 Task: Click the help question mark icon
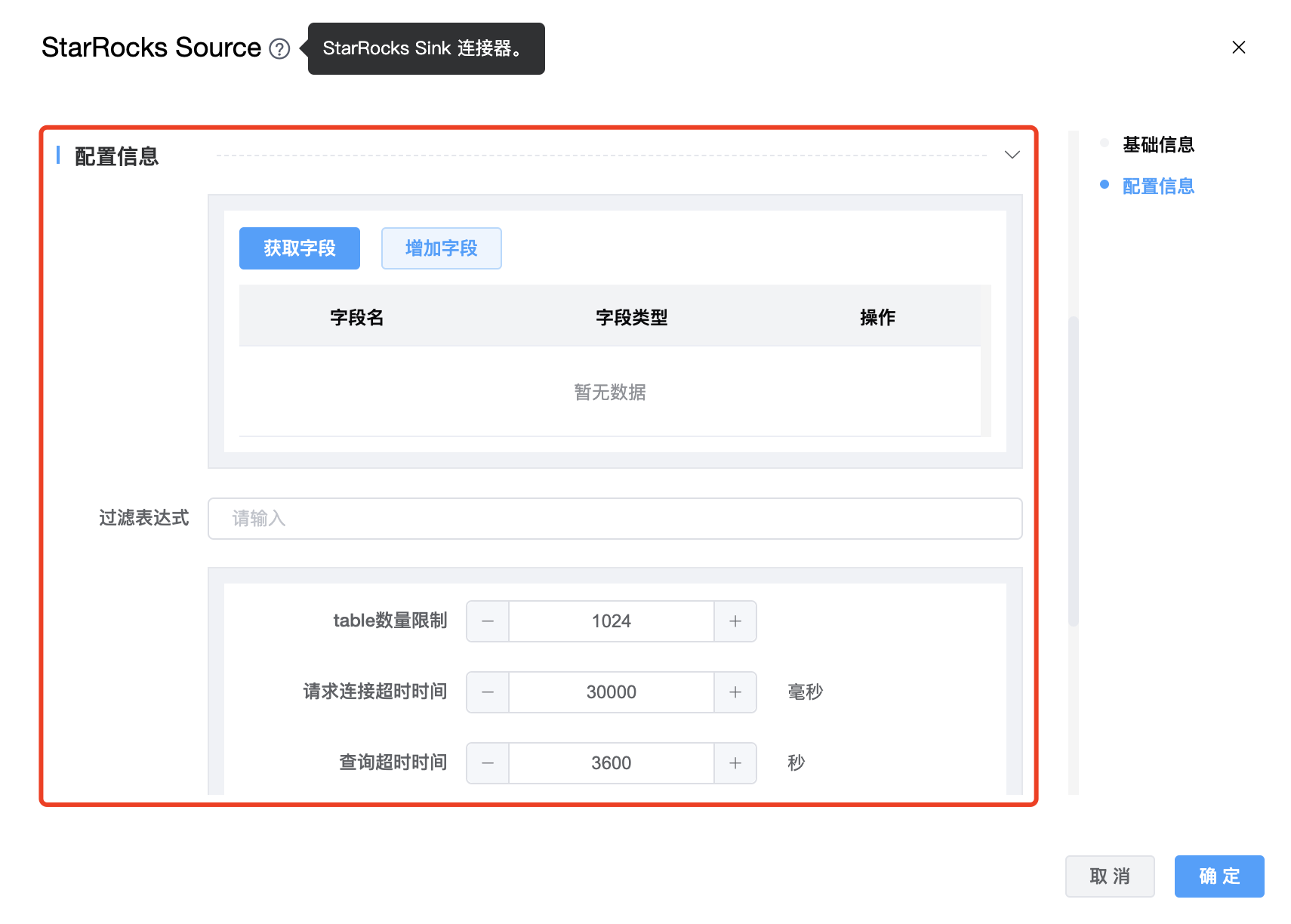[x=279, y=49]
